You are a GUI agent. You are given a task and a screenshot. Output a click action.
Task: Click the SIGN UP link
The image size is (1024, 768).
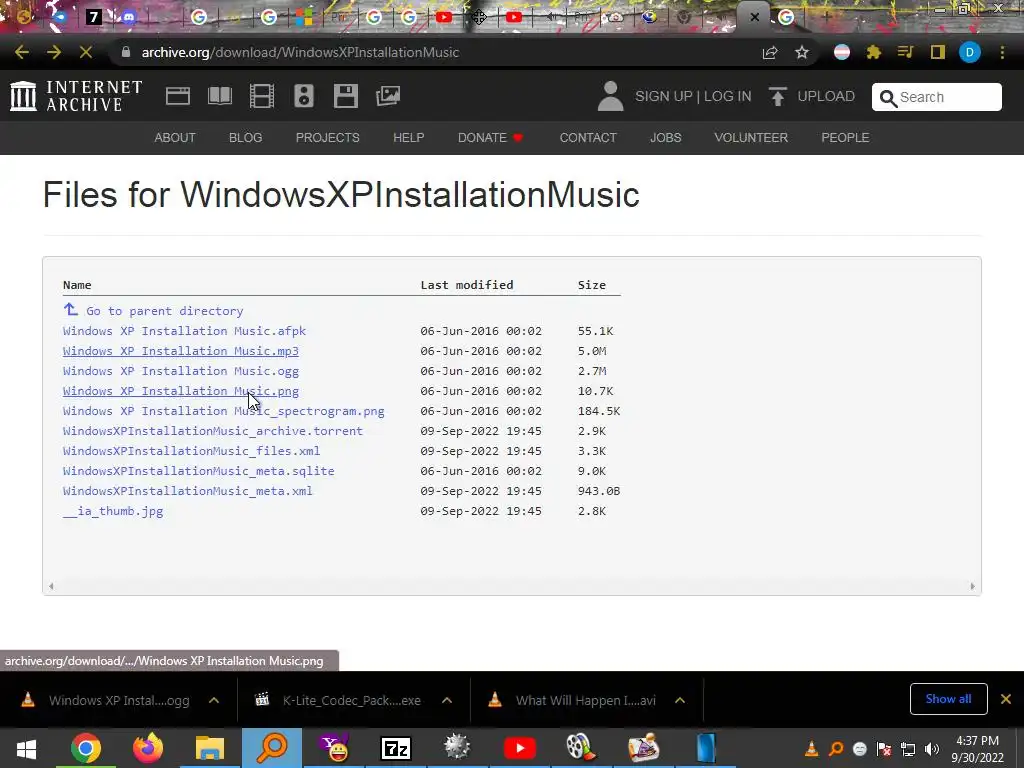tap(664, 96)
